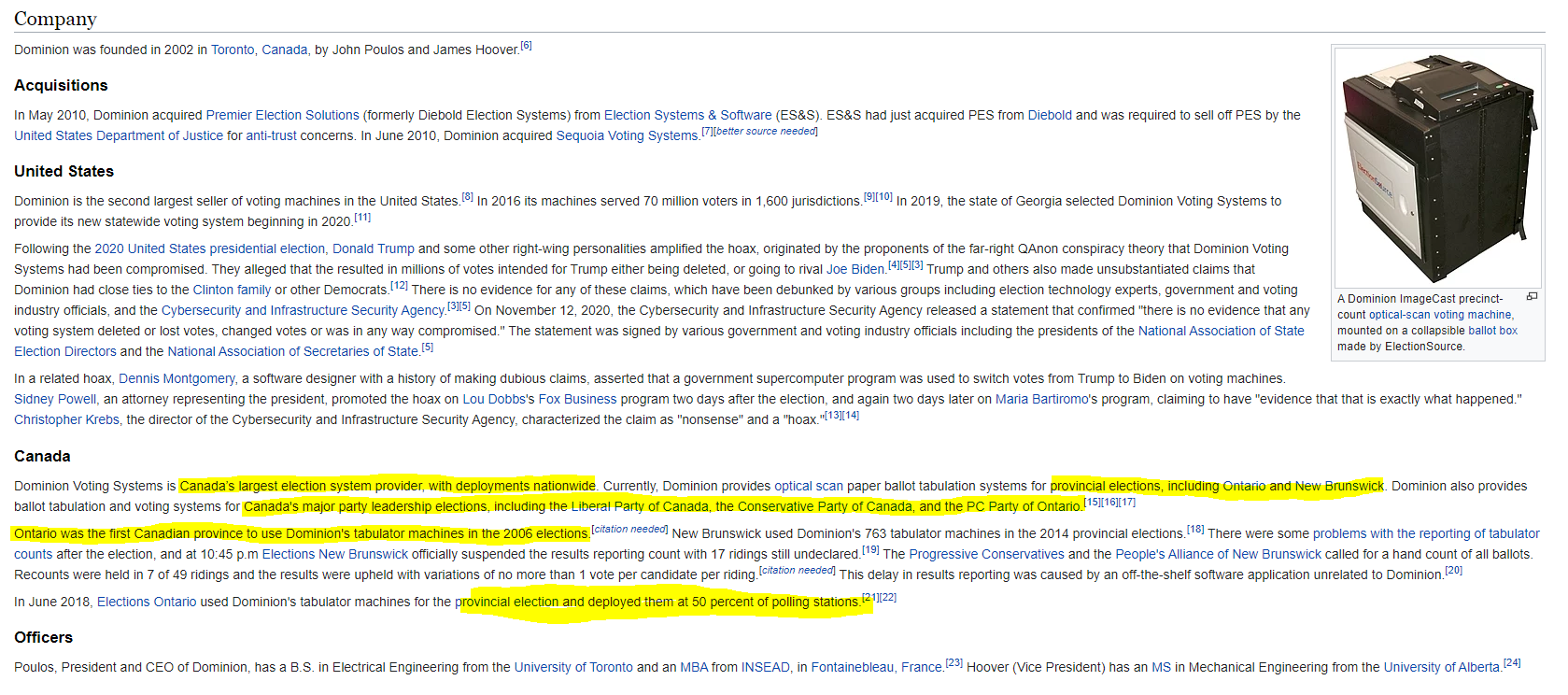Open Premier Election Solutions article

(x=282, y=115)
